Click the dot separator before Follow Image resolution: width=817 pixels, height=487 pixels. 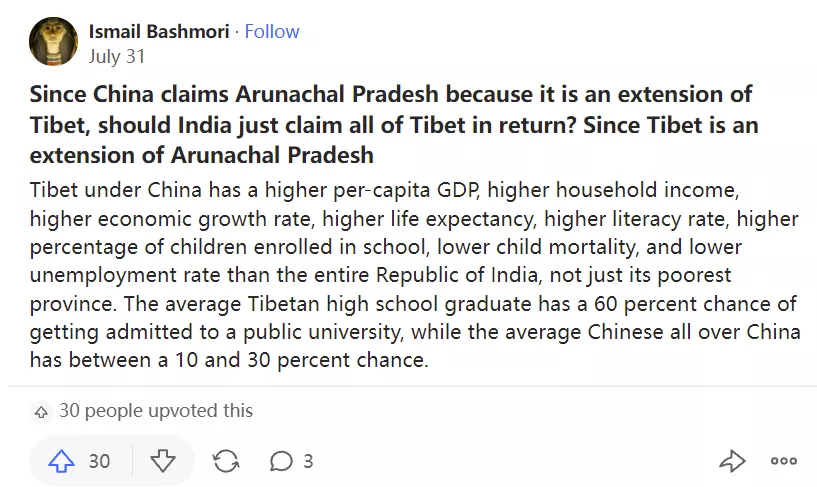[237, 32]
